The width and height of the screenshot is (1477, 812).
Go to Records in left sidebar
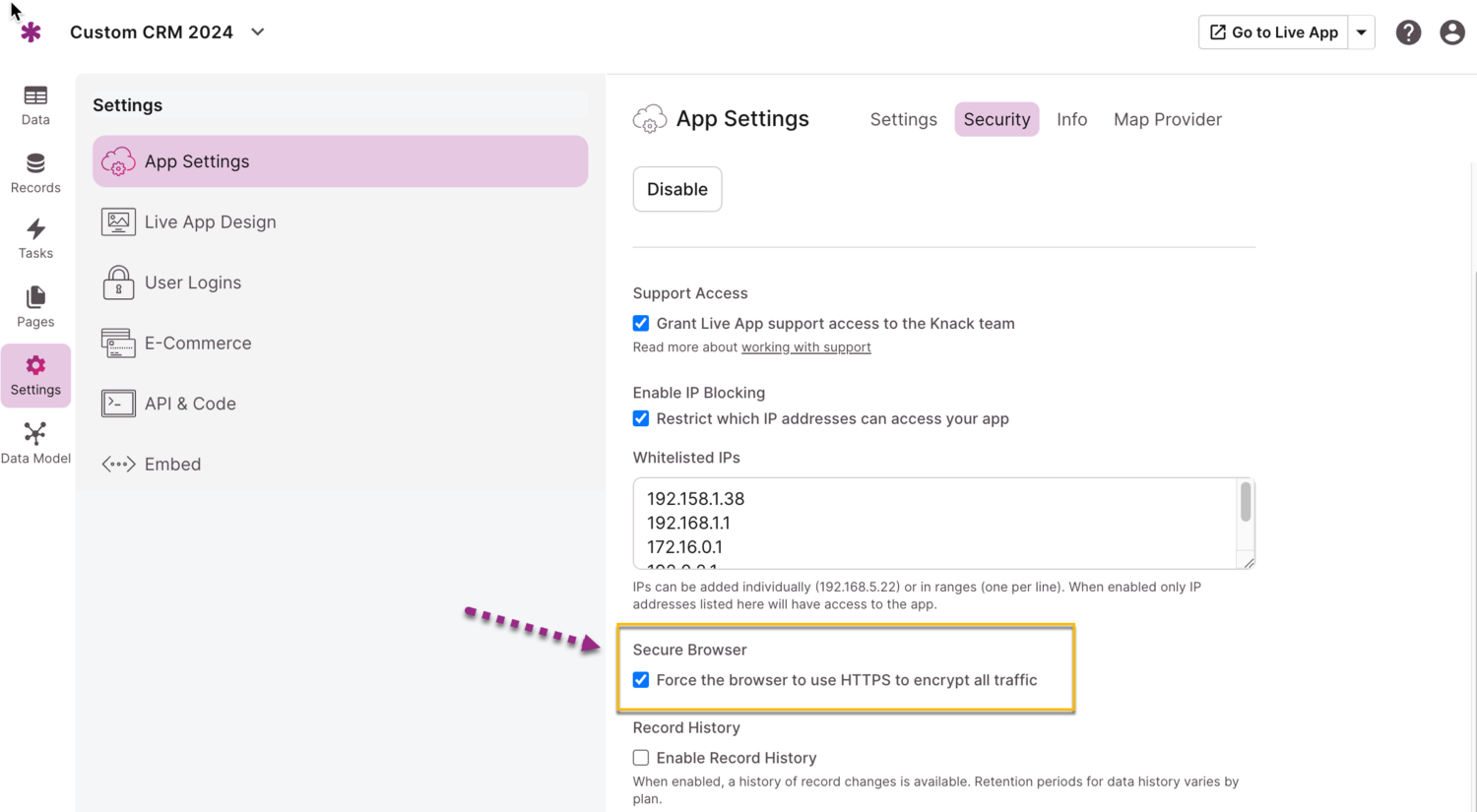(35, 172)
